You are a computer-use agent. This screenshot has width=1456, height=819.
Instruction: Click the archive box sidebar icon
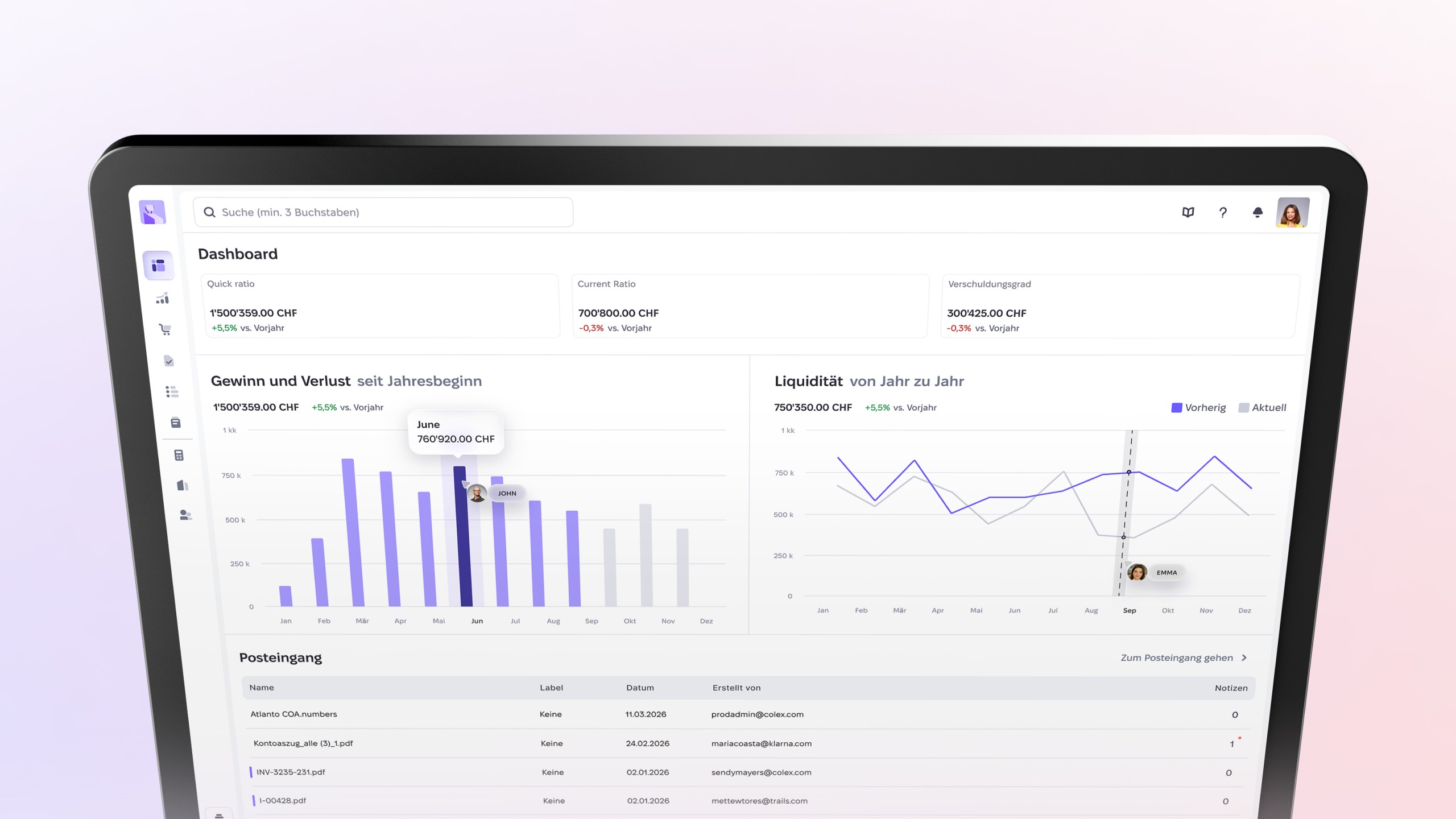click(176, 423)
